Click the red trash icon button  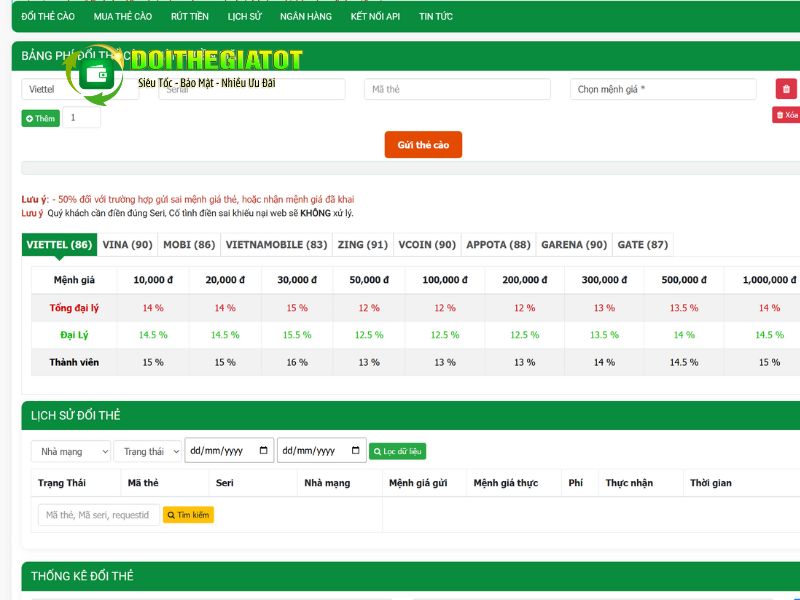click(786, 89)
